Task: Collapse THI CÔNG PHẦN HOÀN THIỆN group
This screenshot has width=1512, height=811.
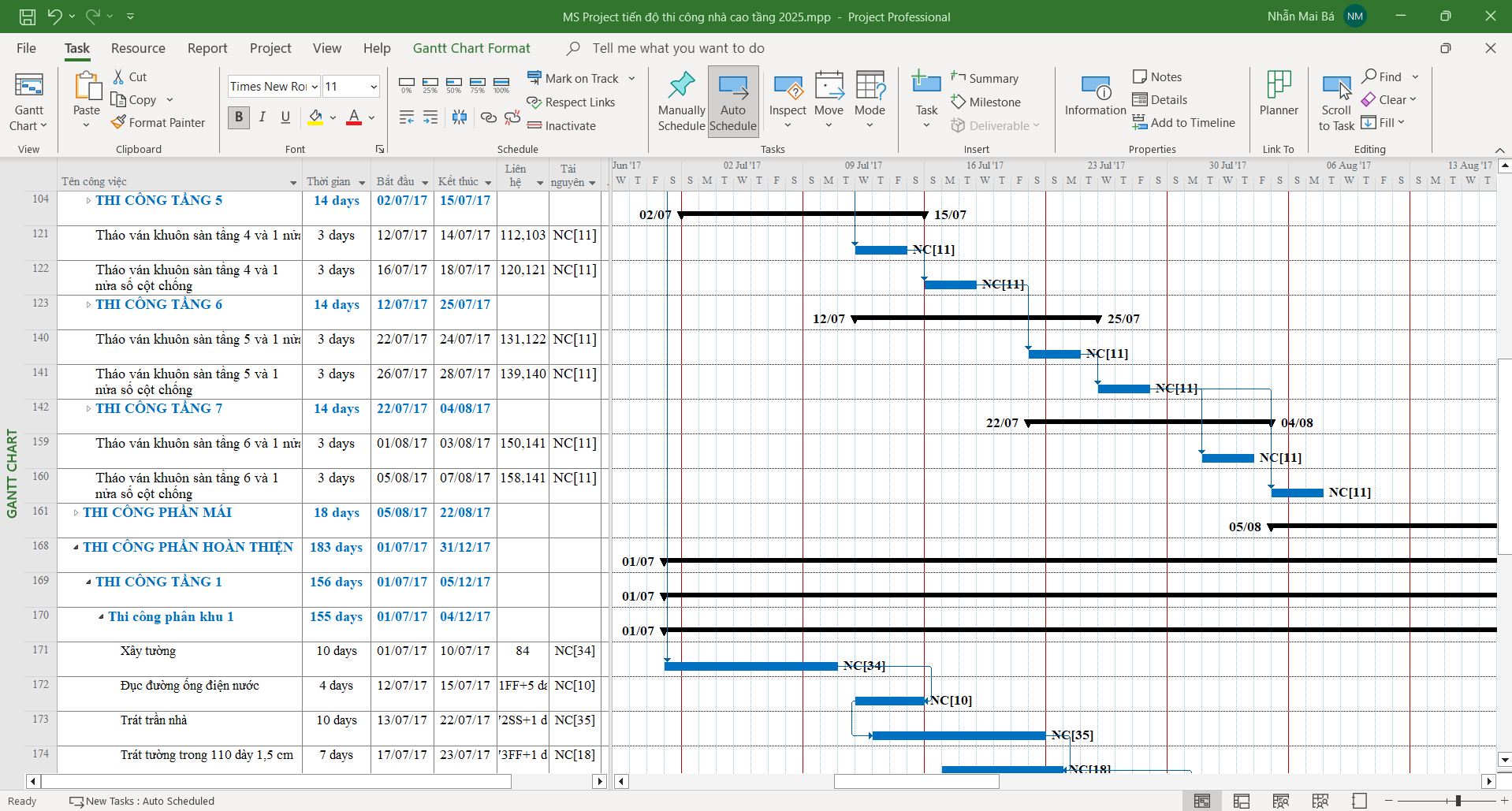Action: click(76, 548)
